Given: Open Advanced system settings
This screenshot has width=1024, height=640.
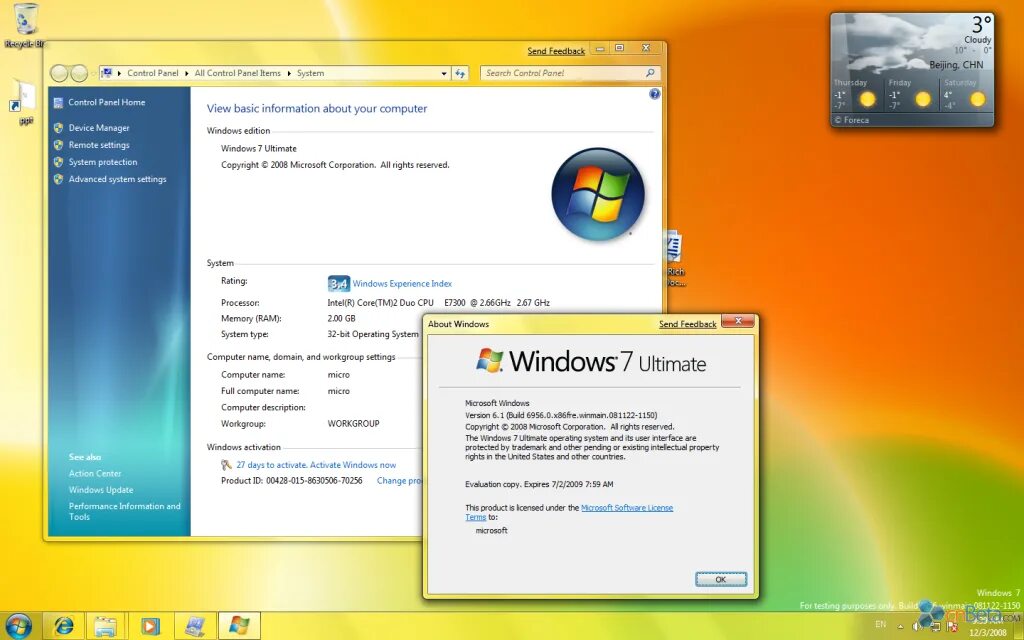Looking at the screenshot, I should click(118, 179).
